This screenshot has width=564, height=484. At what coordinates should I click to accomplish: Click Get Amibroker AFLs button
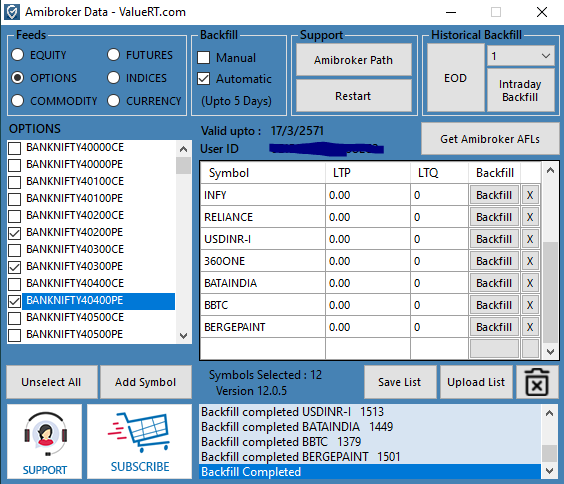(490, 139)
